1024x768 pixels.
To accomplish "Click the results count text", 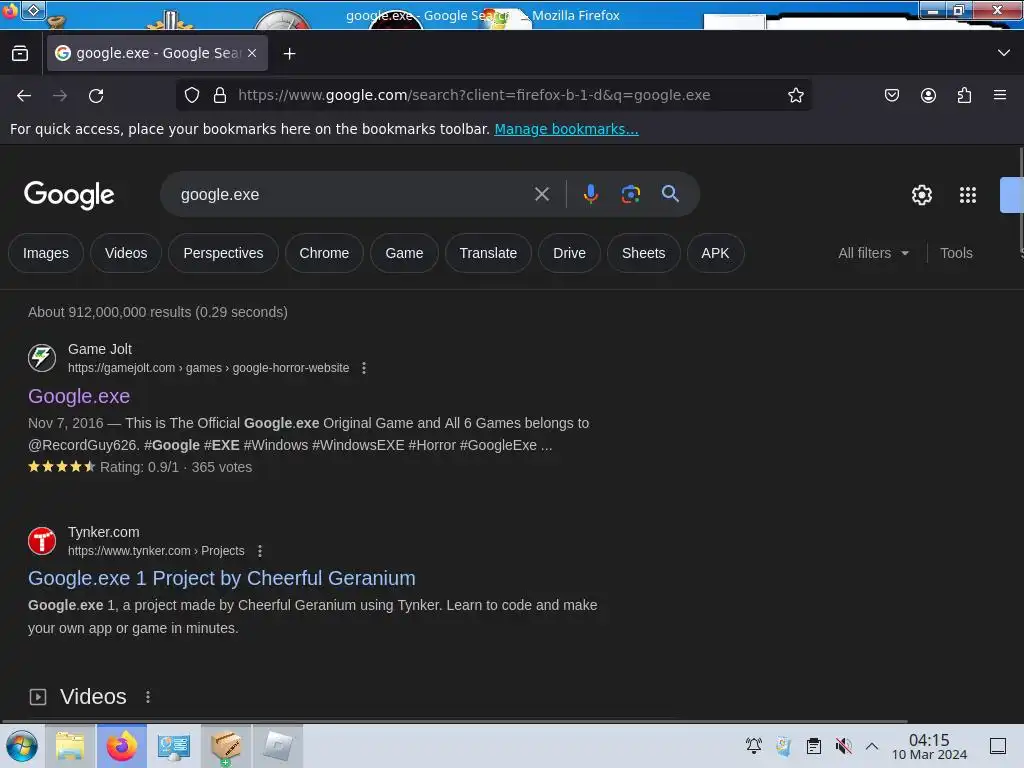I will [x=158, y=312].
